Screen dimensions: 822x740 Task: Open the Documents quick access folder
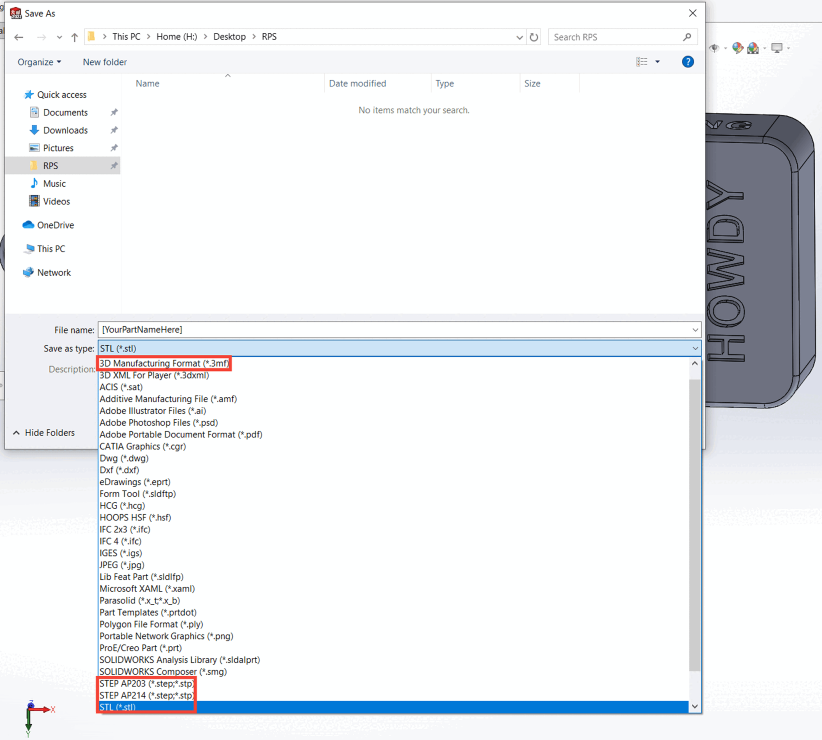(65, 112)
